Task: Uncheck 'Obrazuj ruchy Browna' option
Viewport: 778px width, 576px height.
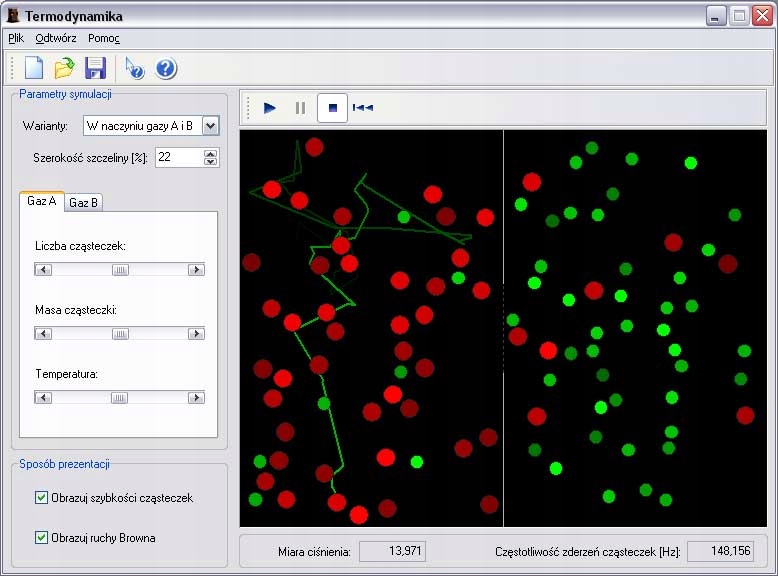Action: 42,537
